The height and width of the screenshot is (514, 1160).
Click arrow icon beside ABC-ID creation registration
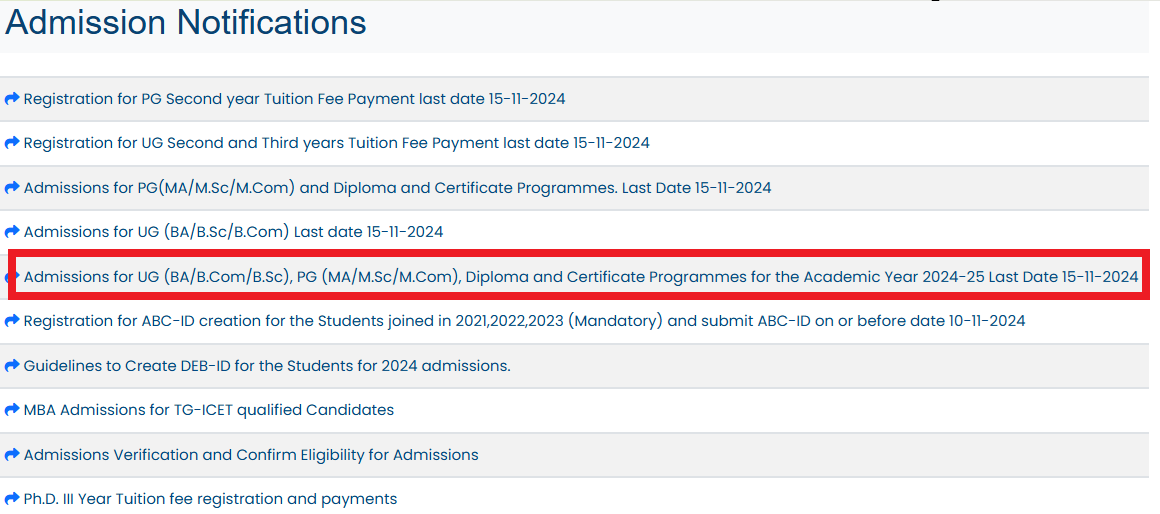pos(12,322)
